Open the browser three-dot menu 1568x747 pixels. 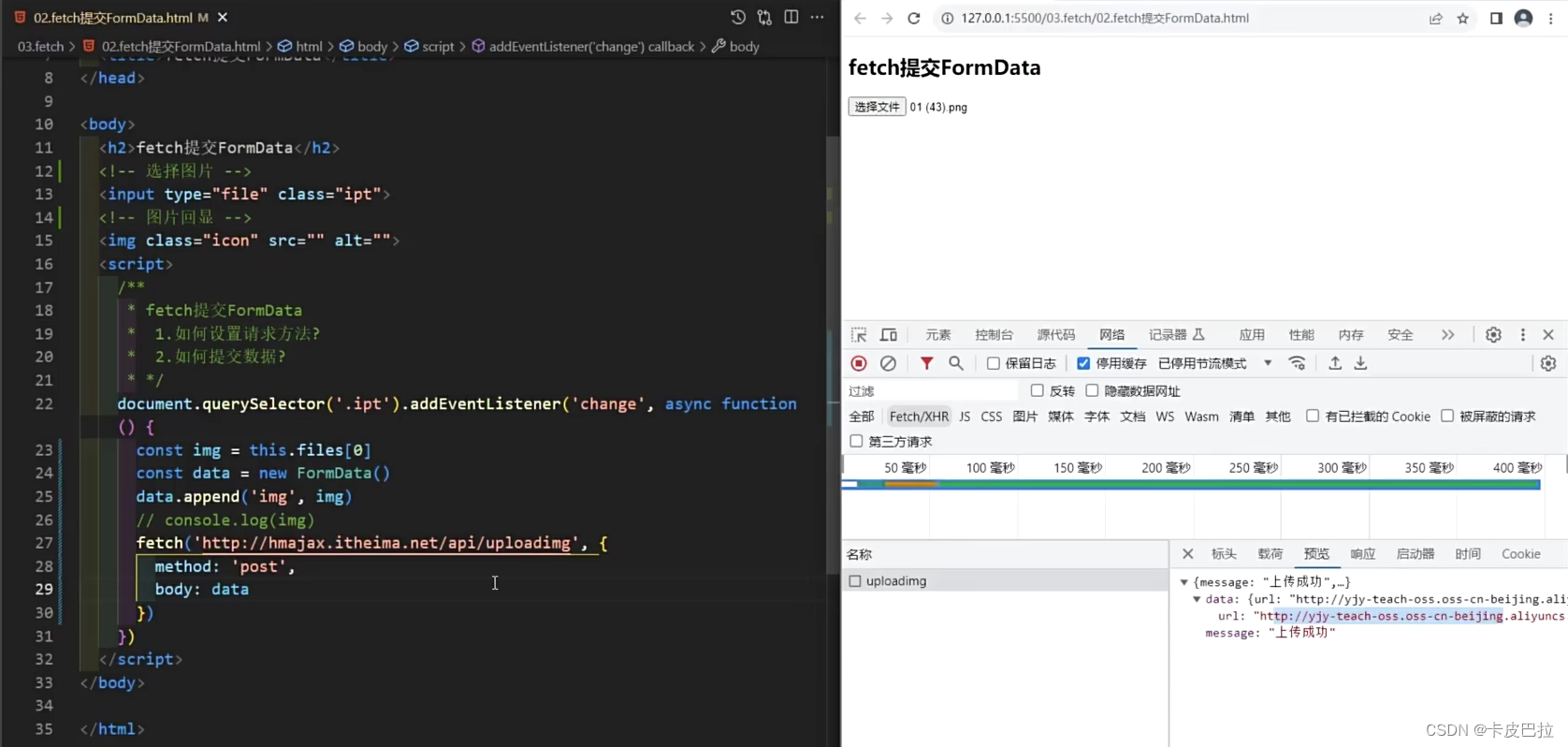[x=1550, y=18]
